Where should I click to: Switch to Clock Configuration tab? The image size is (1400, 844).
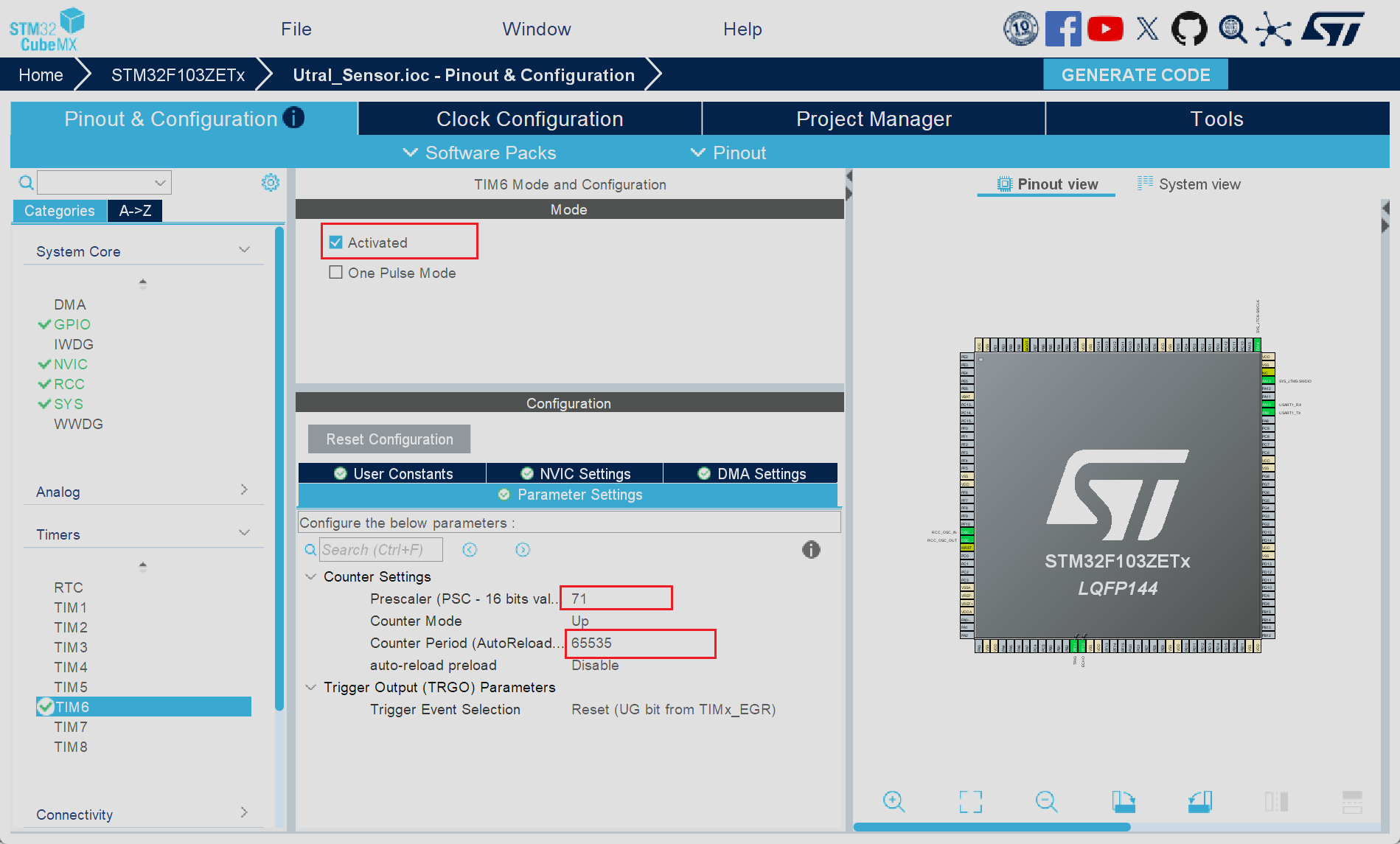click(x=530, y=119)
